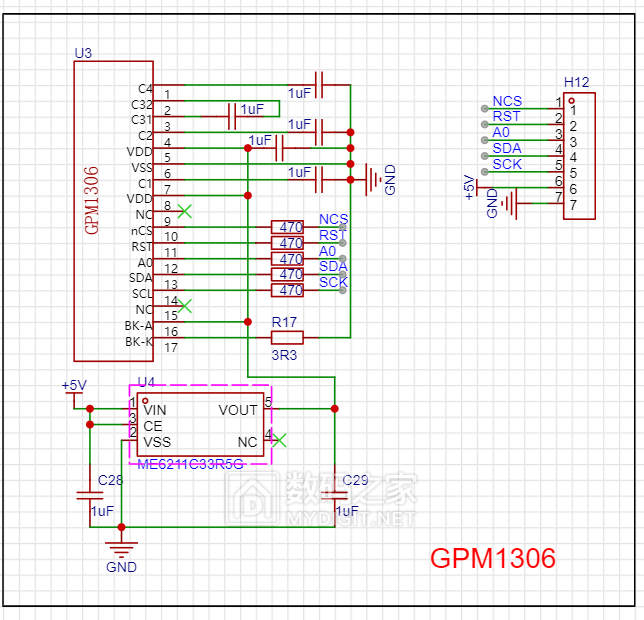Viewport: 644px width, 620px height.
Task: Select the 470 resistor on the SDA line
Action: (288, 274)
